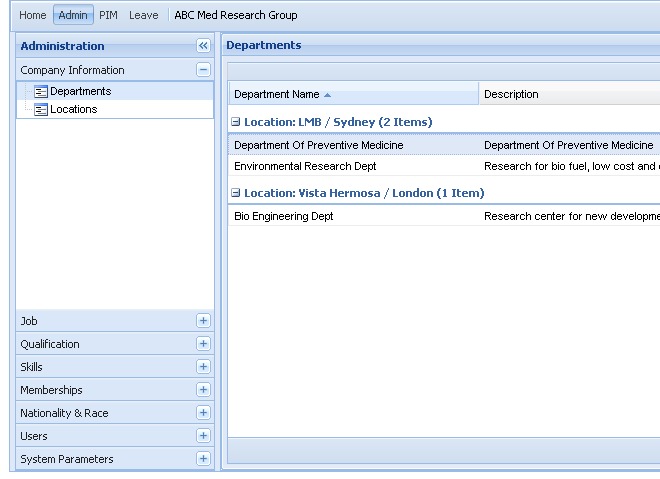Click the Departments tree item icon
This screenshot has width=660, height=479.
41,92
